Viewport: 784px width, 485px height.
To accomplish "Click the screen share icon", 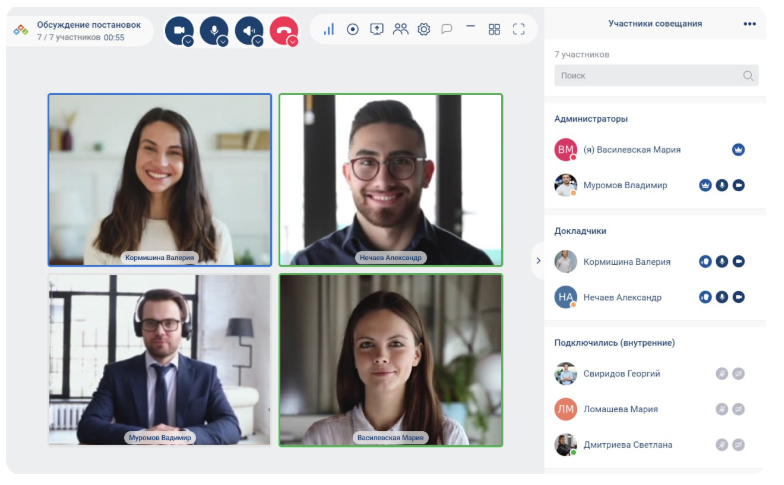I will pos(377,30).
